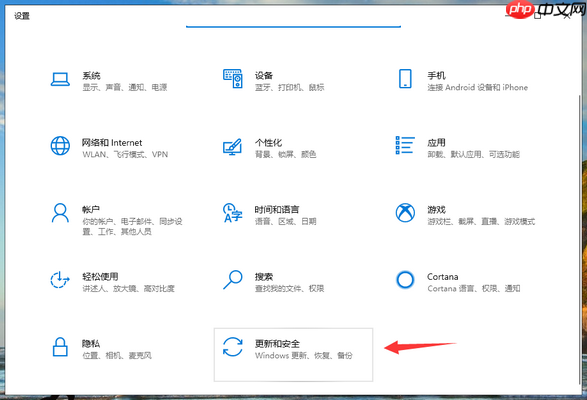This screenshot has width=587, height=400.
Task: Click the 讲述人、放大镜、高对比度 description
Action: coord(128,288)
